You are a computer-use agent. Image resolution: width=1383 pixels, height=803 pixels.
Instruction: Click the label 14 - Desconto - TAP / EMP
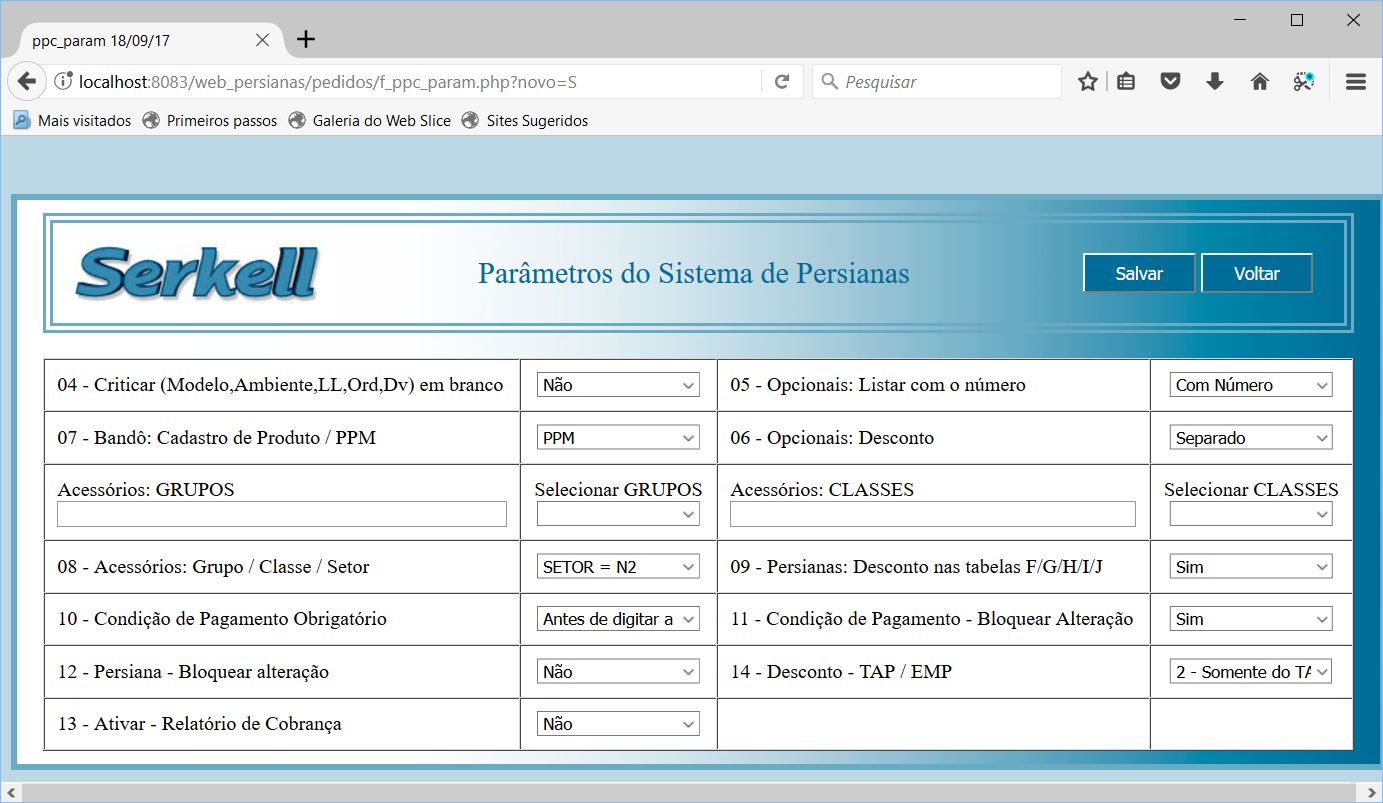pos(841,672)
